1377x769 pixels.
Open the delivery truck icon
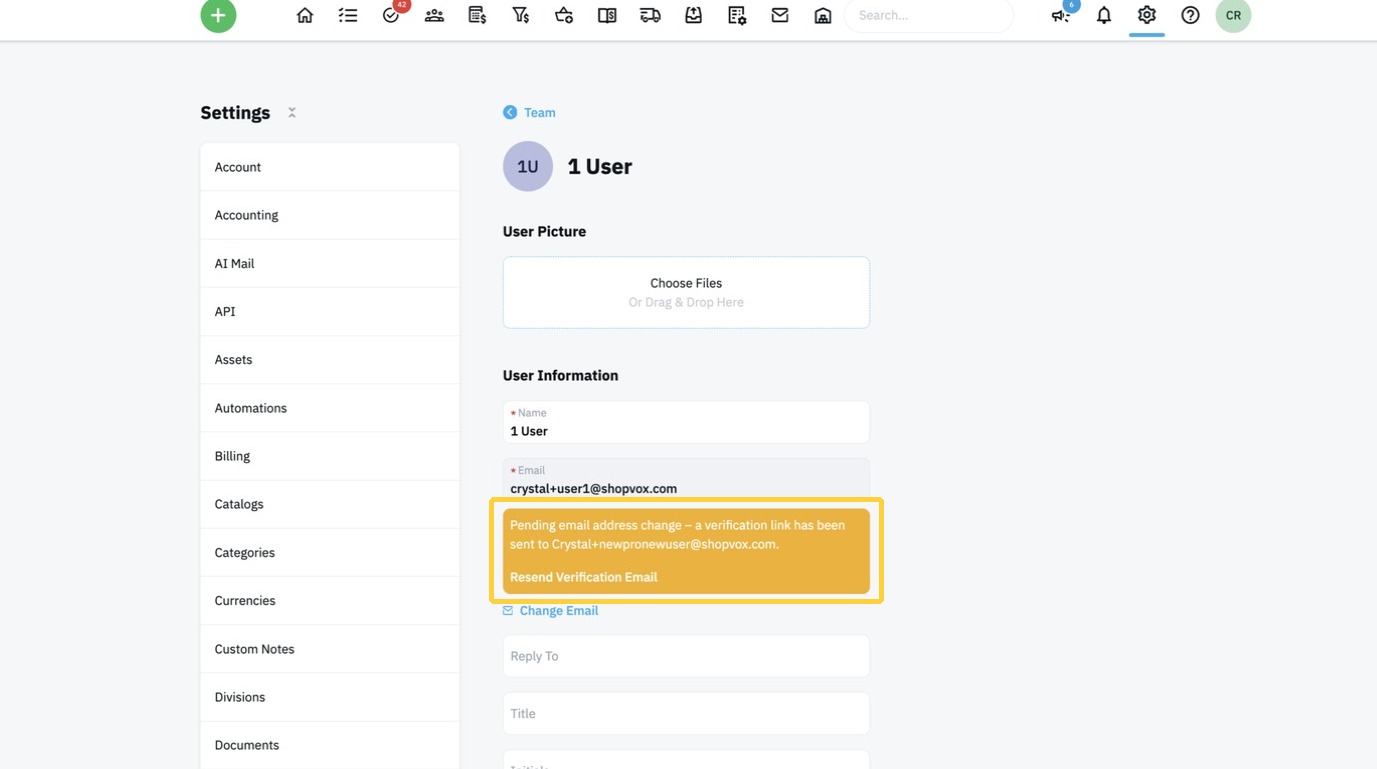[650, 15]
